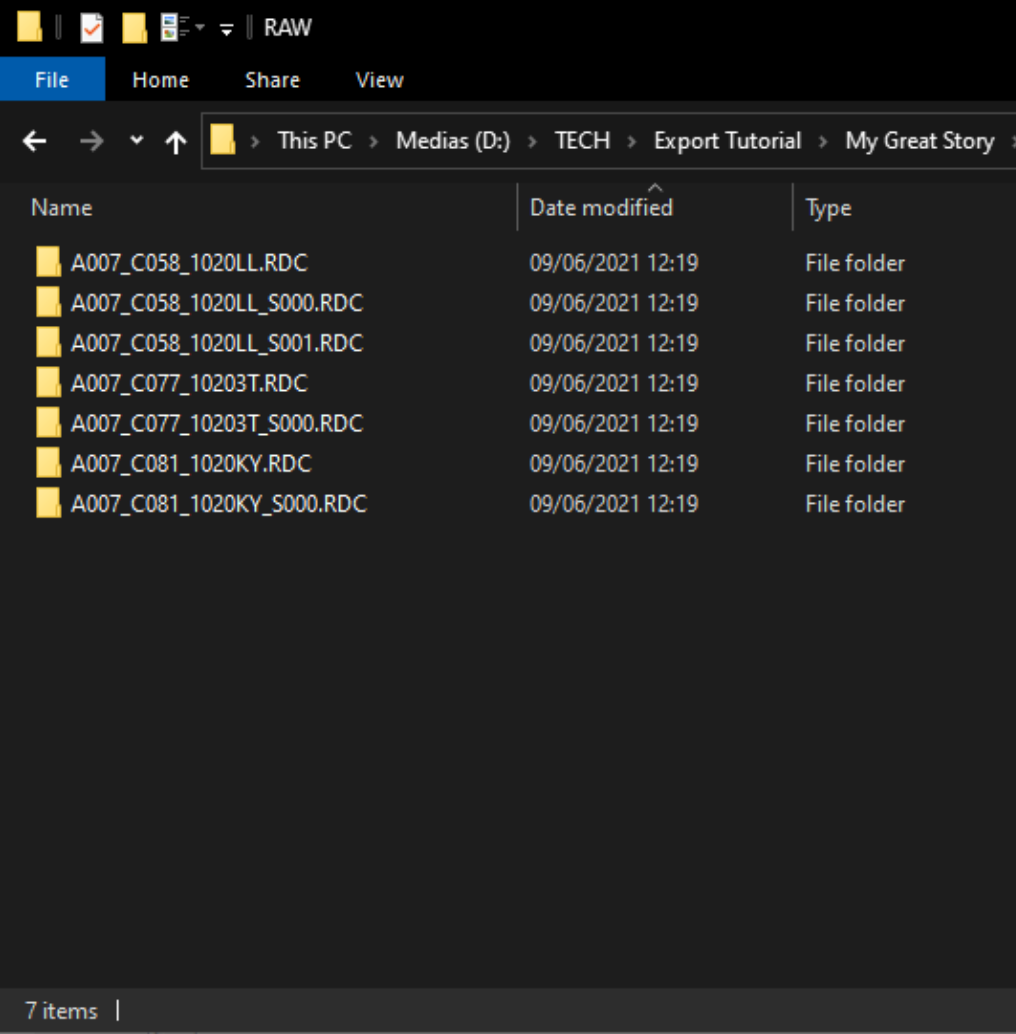Click the back navigation arrow

tap(34, 141)
